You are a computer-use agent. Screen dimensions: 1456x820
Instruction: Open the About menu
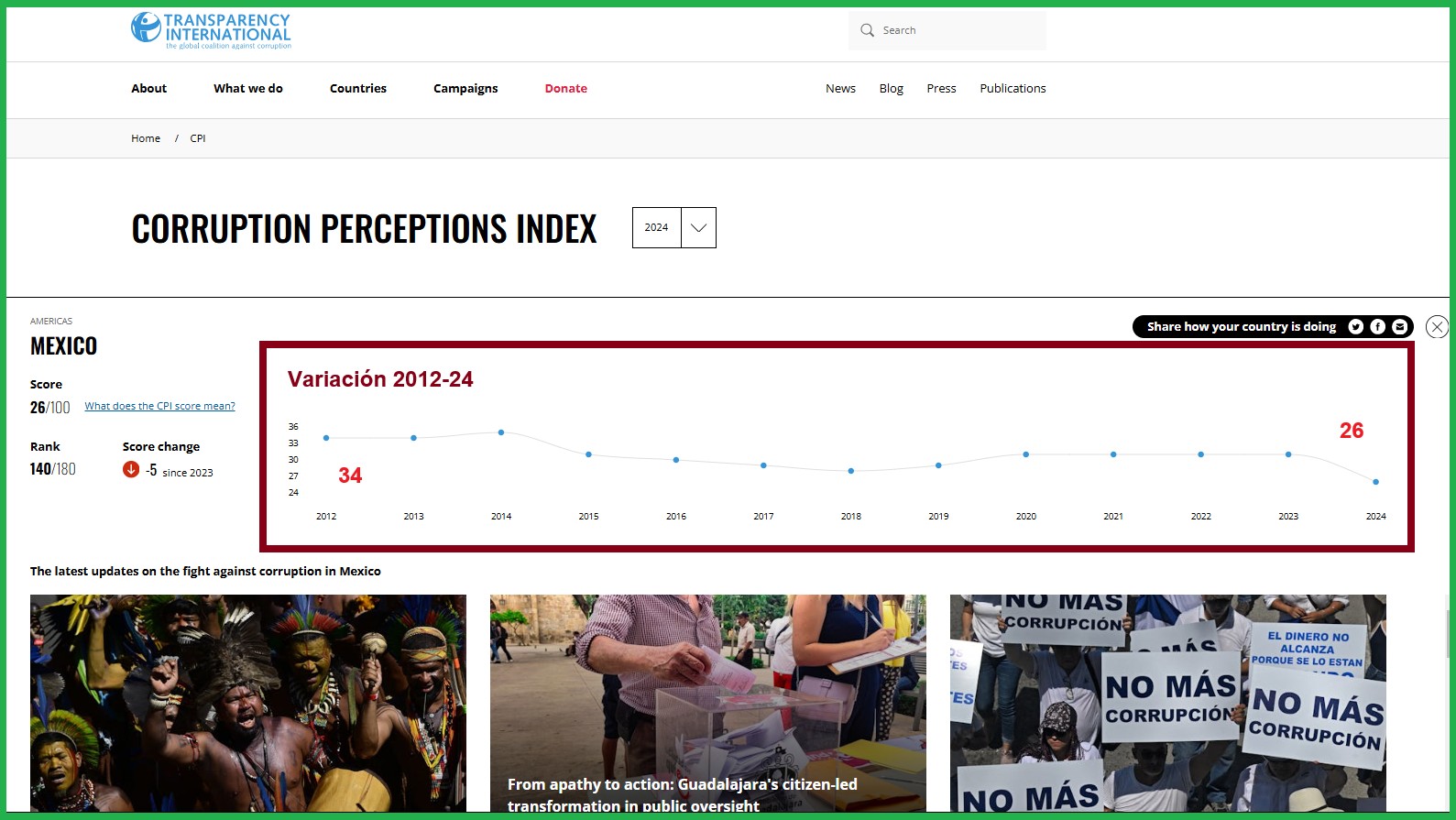[149, 89]
